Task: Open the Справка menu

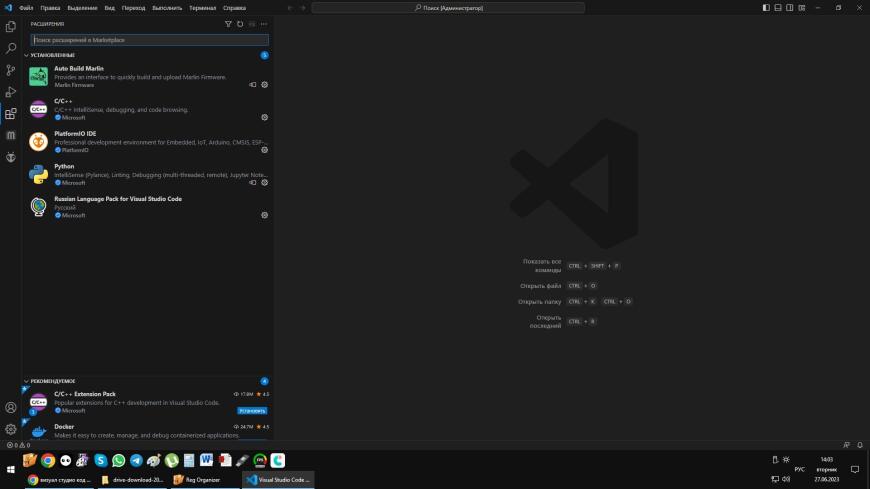Action: coord(234,8)
